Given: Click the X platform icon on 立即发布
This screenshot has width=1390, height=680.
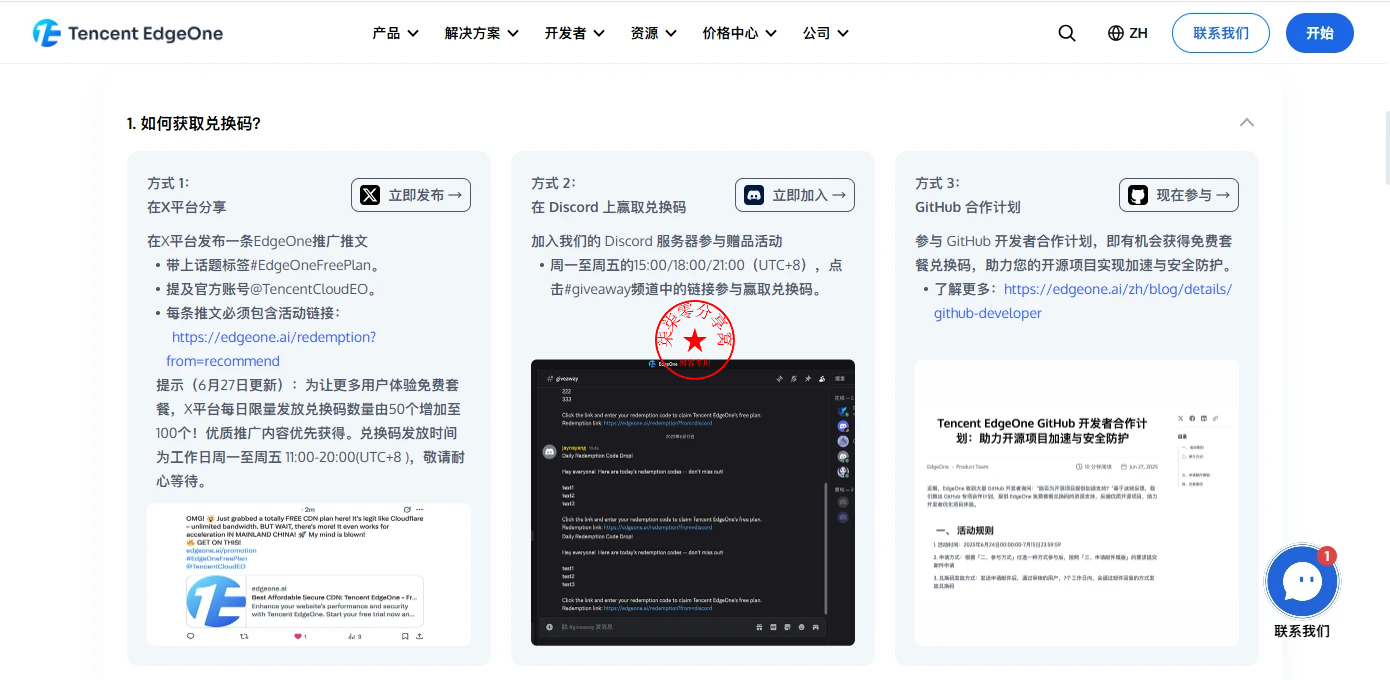Looking at the screenshot, I should click(x=370, y=195).
